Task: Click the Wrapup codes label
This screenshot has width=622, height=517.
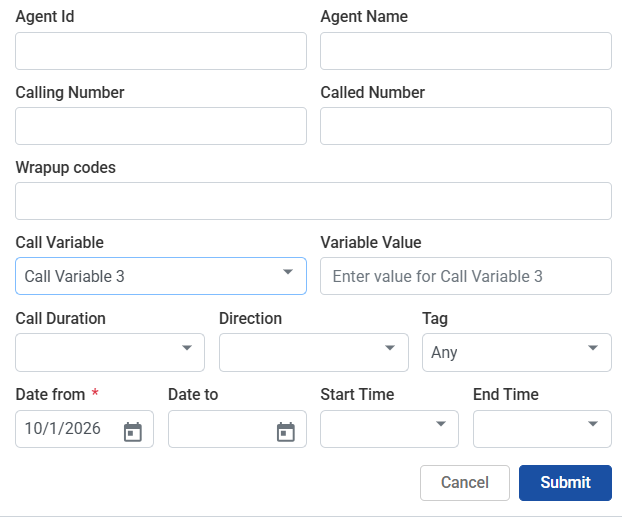Action: point(65,167)
